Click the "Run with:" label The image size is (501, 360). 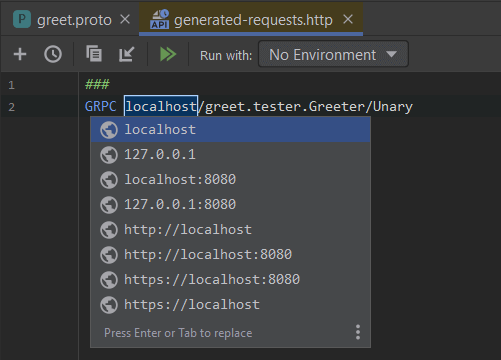click(x=226, y=55)
